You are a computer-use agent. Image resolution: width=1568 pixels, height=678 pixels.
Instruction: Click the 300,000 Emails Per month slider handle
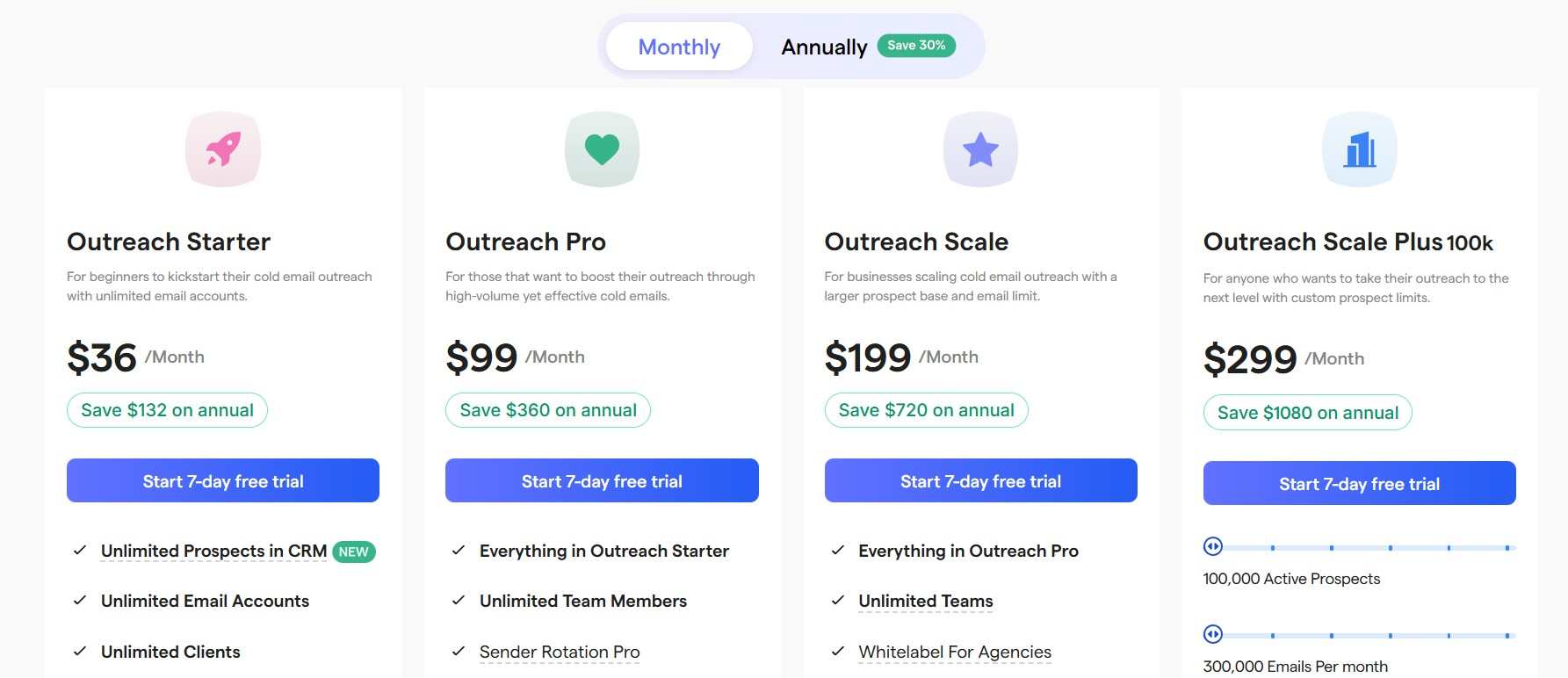[1213, 634]
